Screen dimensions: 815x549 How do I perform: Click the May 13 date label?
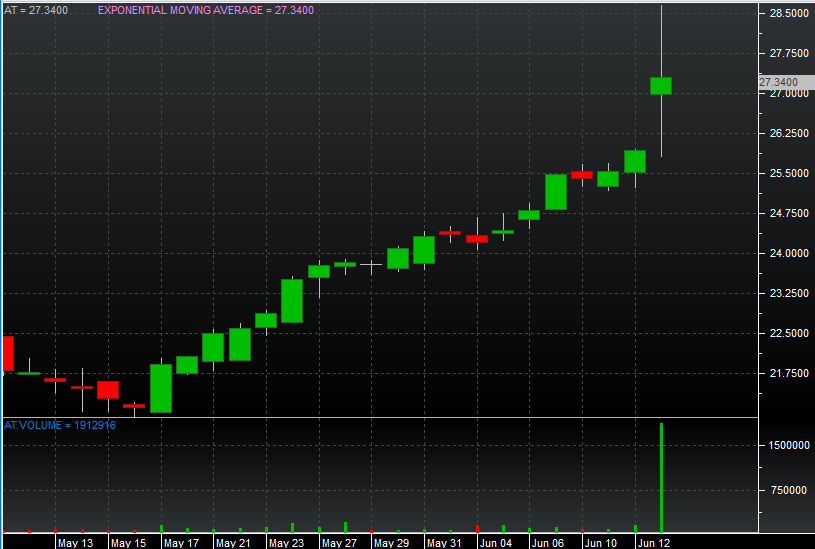coord(75,543)
